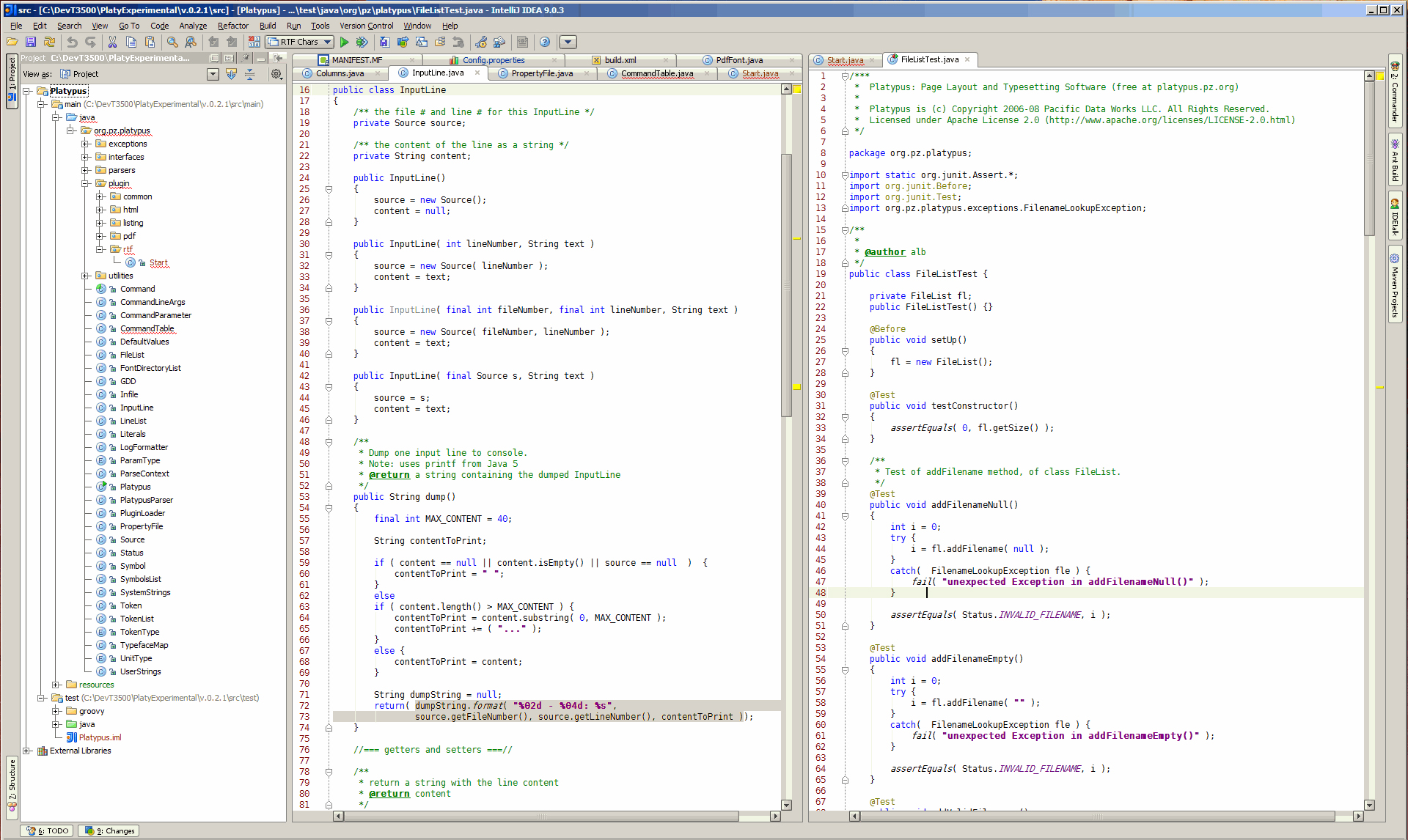
Task: Toggle Autoscroll from Source in Project panel
Action: click(232, 74)
